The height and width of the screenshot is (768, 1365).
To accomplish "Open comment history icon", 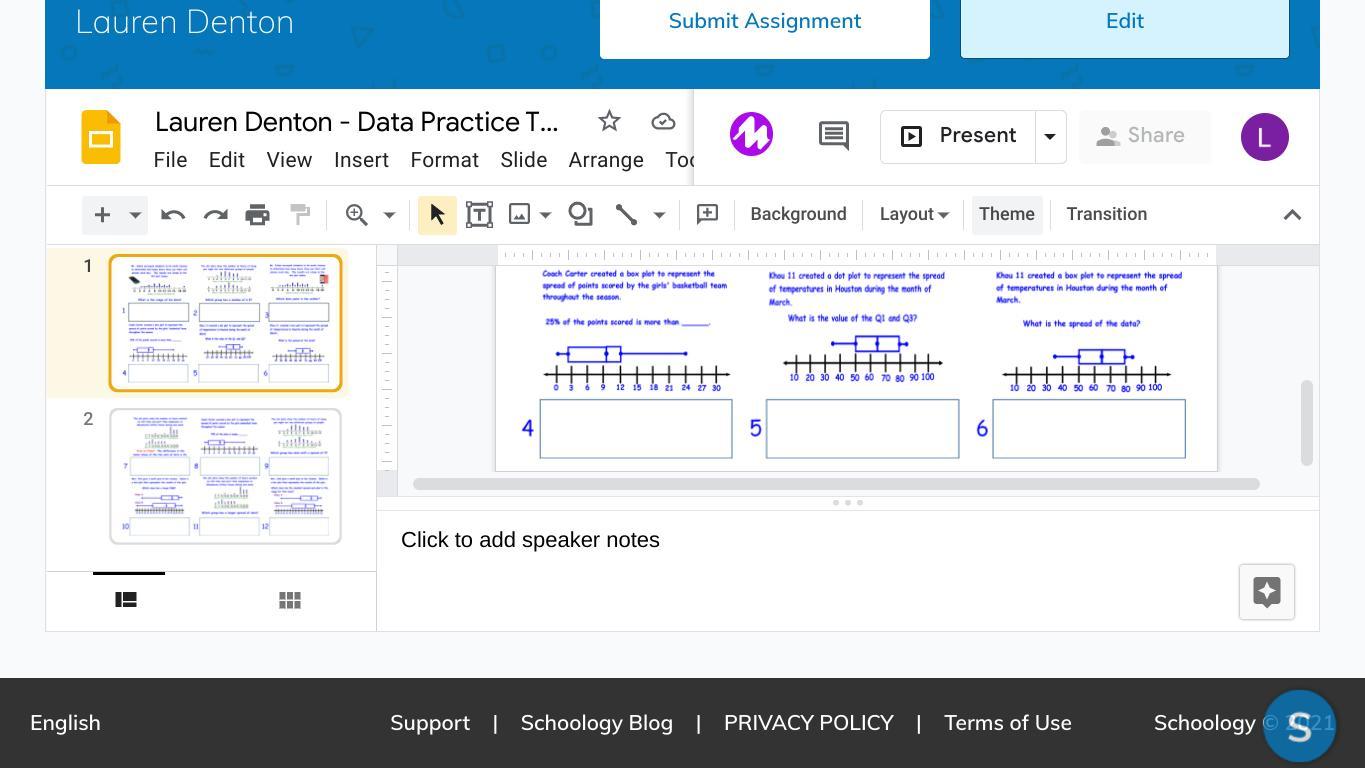I will [x=834, y=136].
